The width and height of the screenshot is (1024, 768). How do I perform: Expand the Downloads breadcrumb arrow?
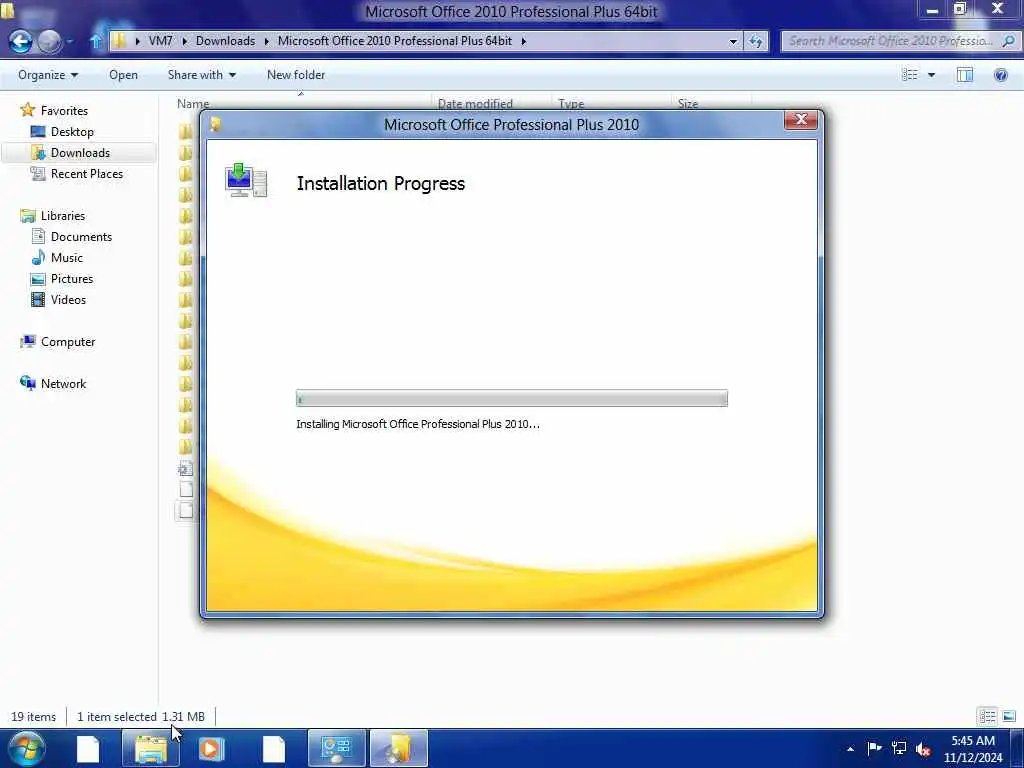click(266, 41)
